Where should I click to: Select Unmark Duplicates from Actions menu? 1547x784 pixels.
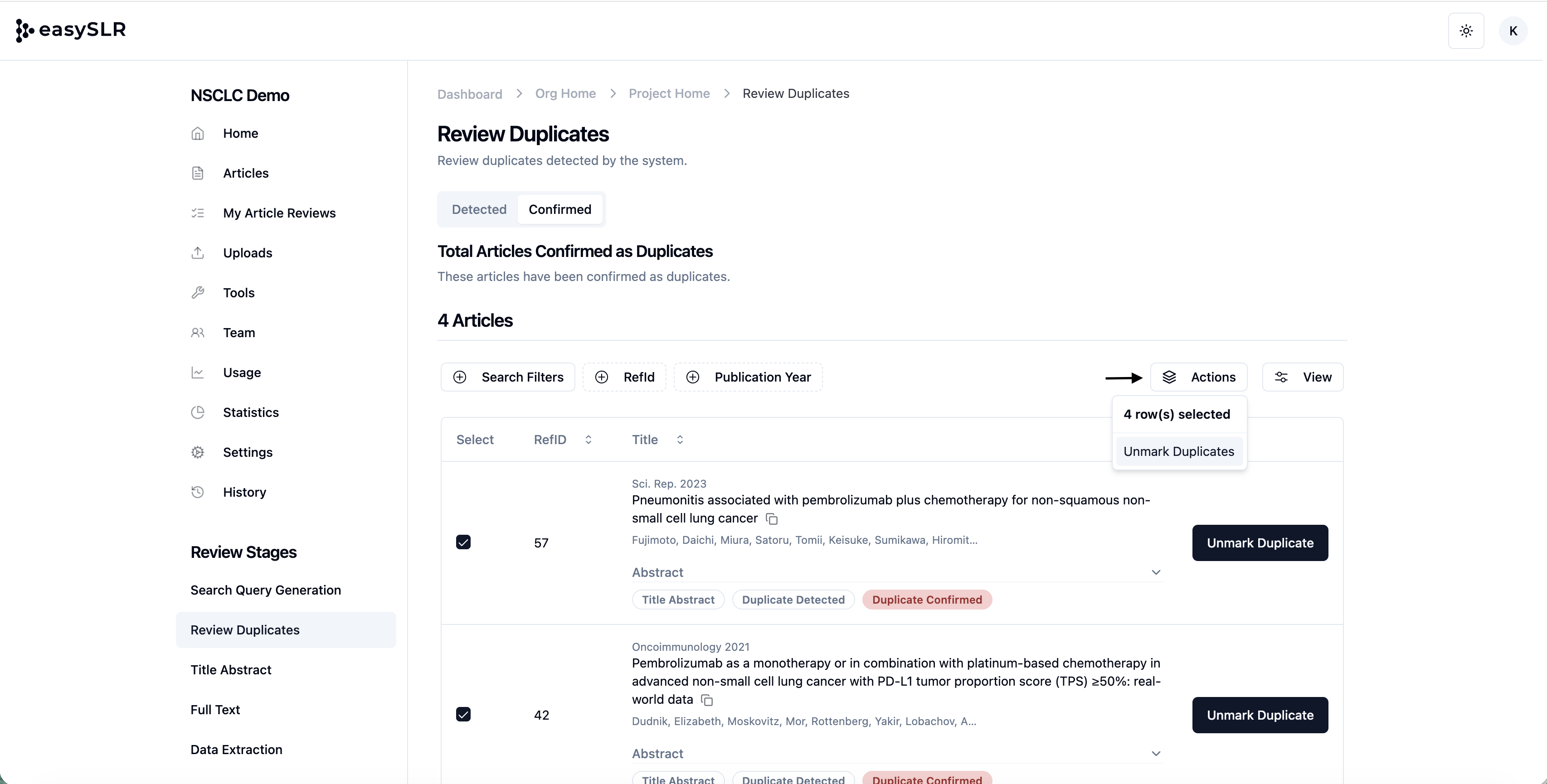(x=1178, y=451)
